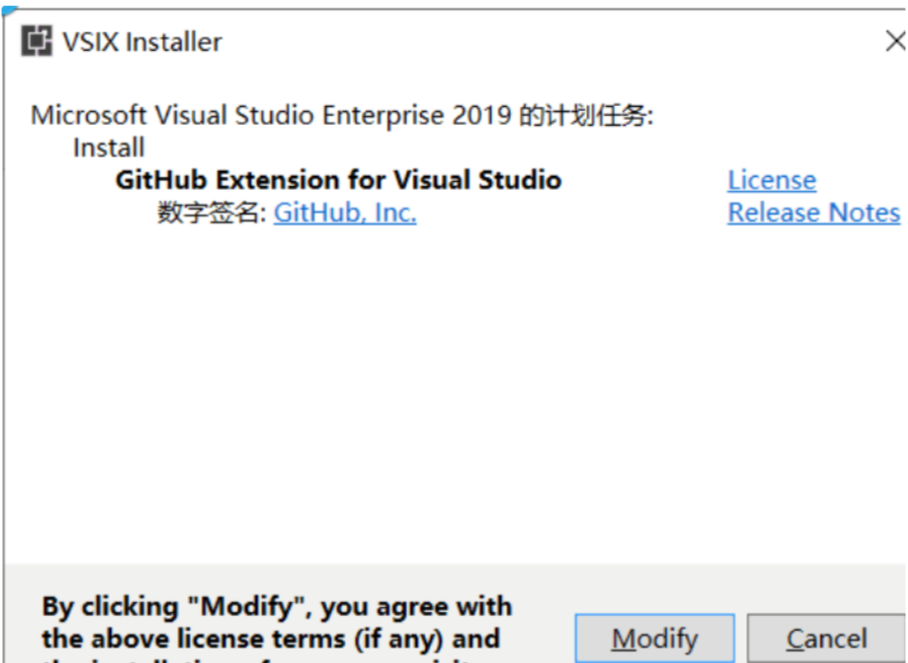The image size is (908, 663).
Task: Click the 数字签名 label
Action: (212, 213)
